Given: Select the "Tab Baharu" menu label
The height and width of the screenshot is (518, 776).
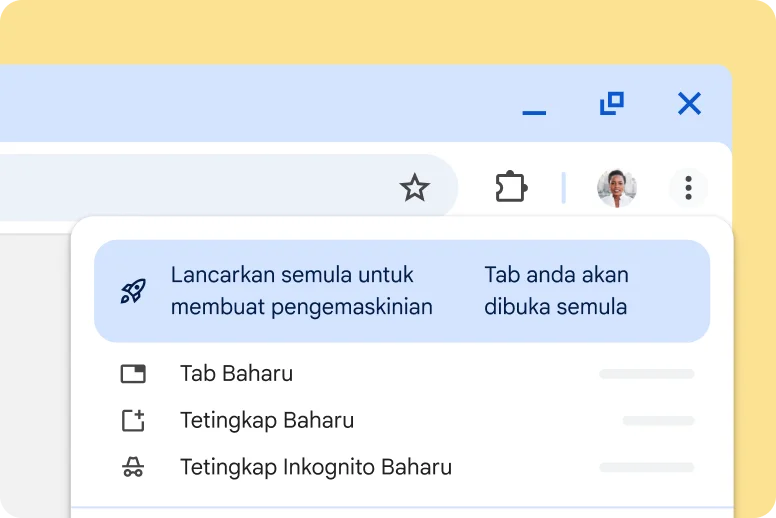Looking at the screenshot, I should click(236, 374).
